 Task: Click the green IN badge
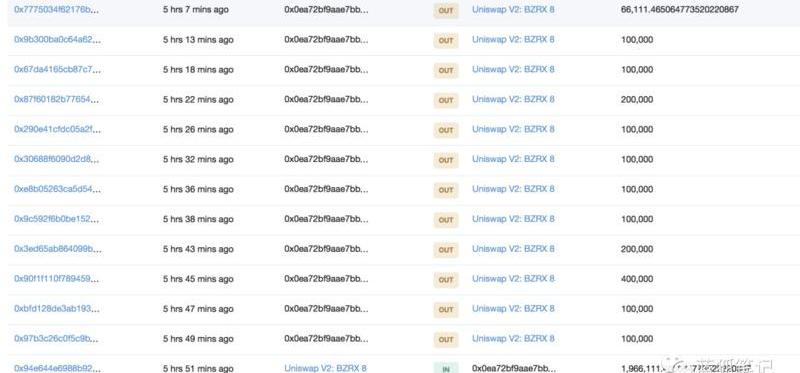446,368
